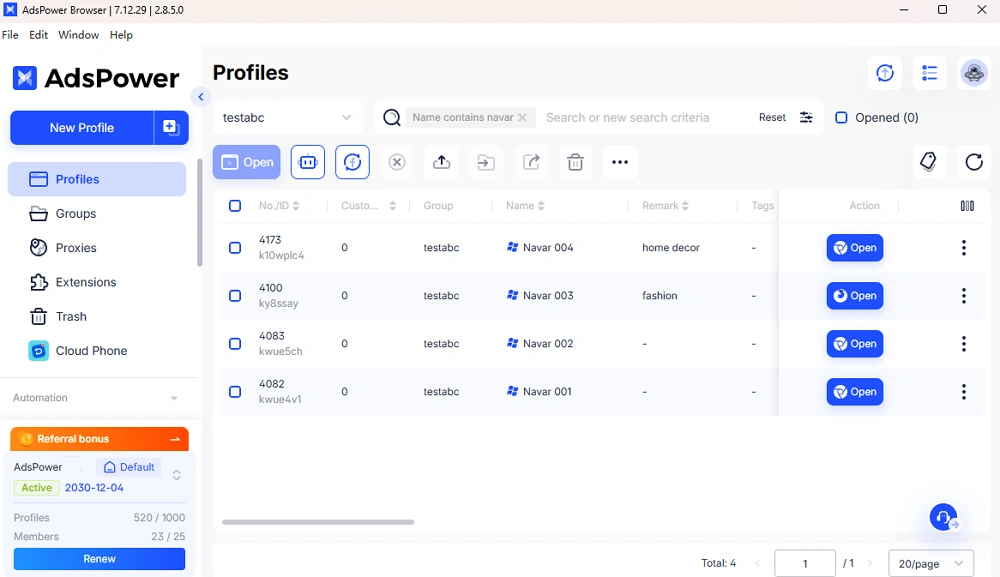Toggle the select-all checkbox in table header
The width and height of the screenshot is (1000, 577).
[x=235, y=205]
